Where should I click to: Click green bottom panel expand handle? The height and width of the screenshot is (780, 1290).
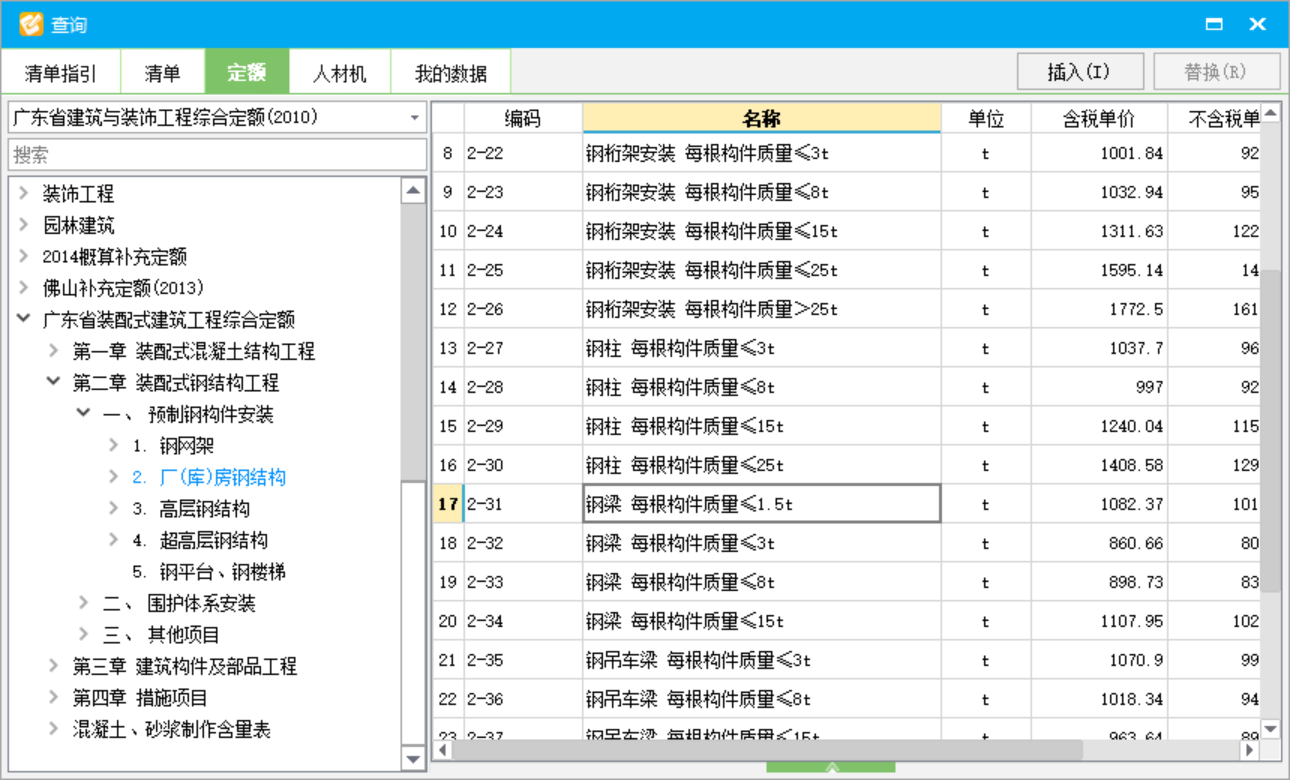pos(830,767)
